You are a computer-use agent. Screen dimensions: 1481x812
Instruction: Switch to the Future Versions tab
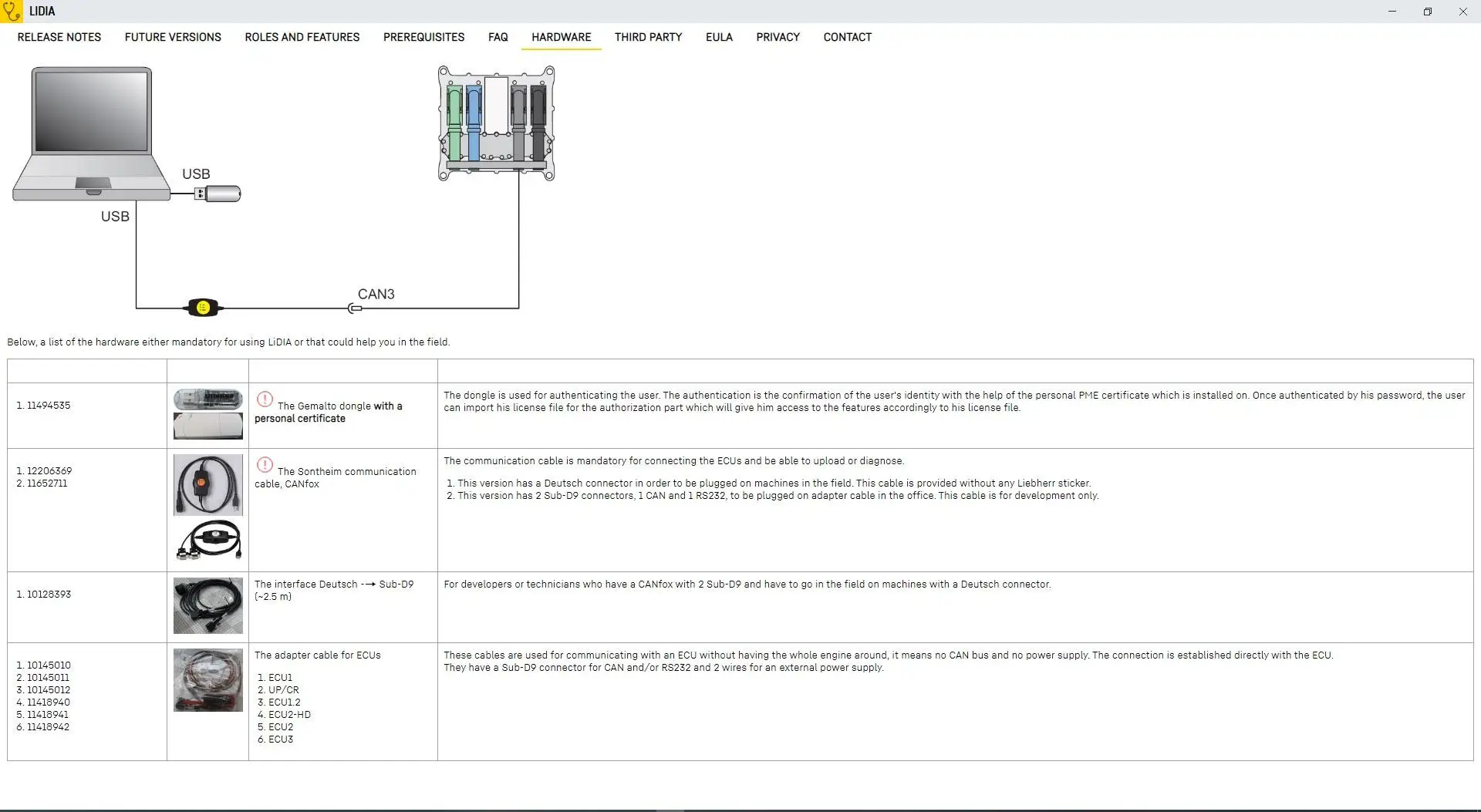(173, 37)
